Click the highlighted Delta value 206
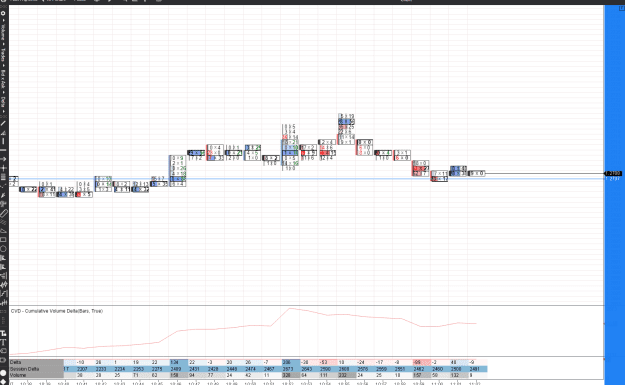625x385 pixels. (287, 362)
